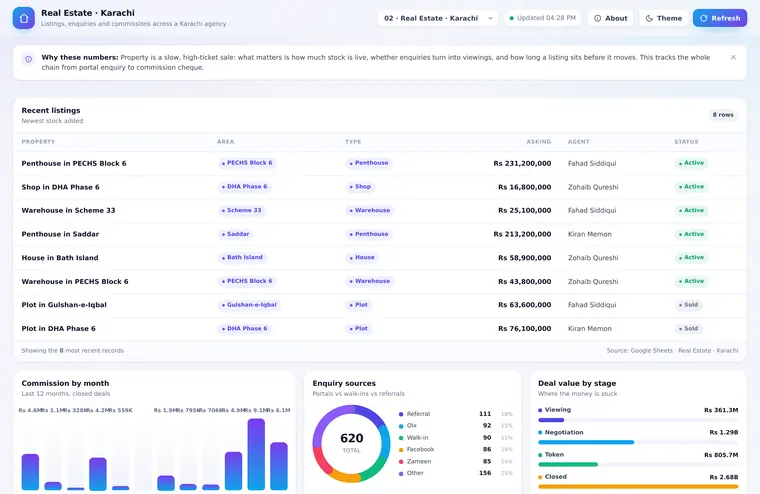Select Shop in DHA Phase 6 row

click(380, 187)
